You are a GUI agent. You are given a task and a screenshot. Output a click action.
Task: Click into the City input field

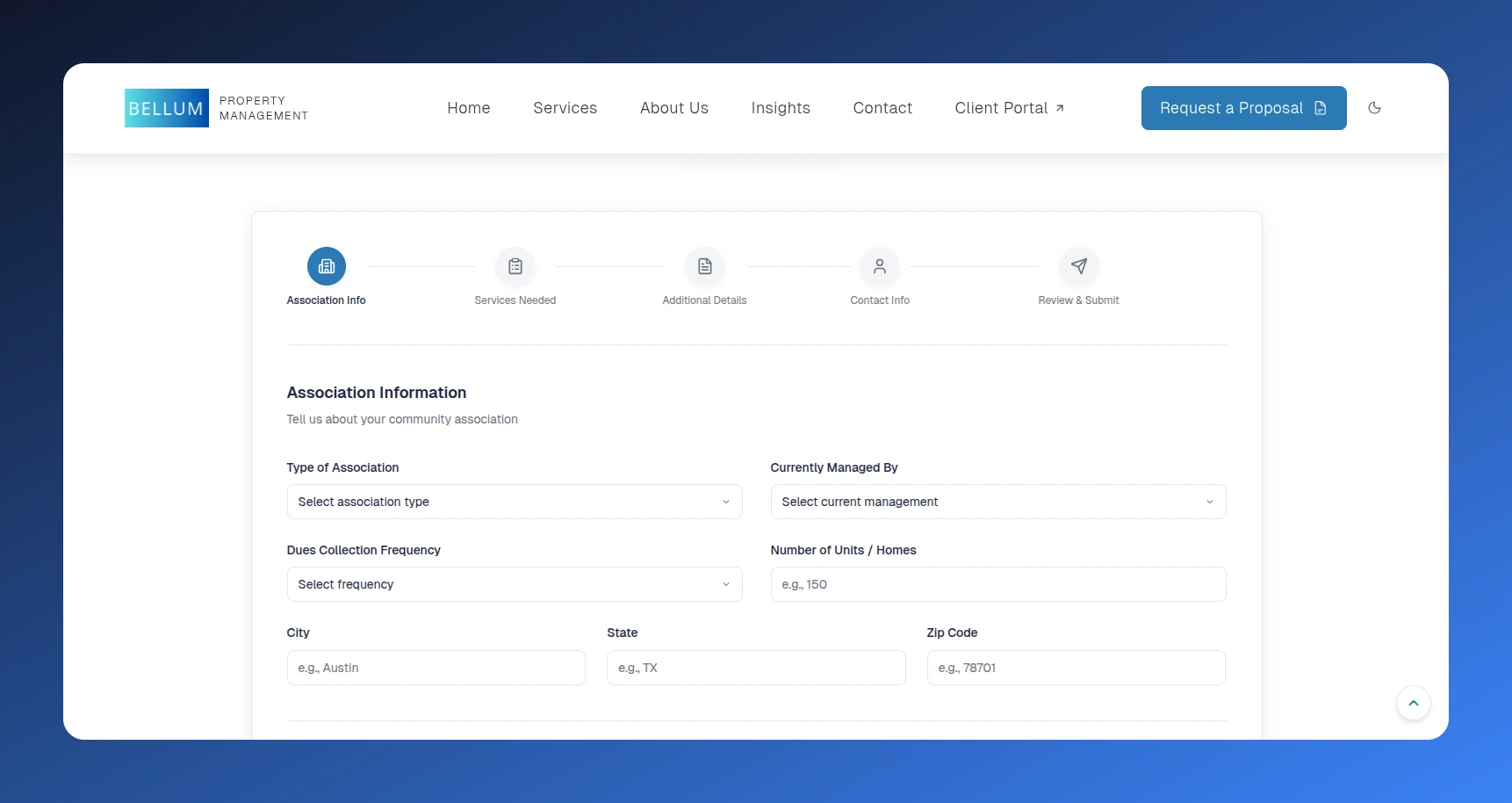coord(436,668)
